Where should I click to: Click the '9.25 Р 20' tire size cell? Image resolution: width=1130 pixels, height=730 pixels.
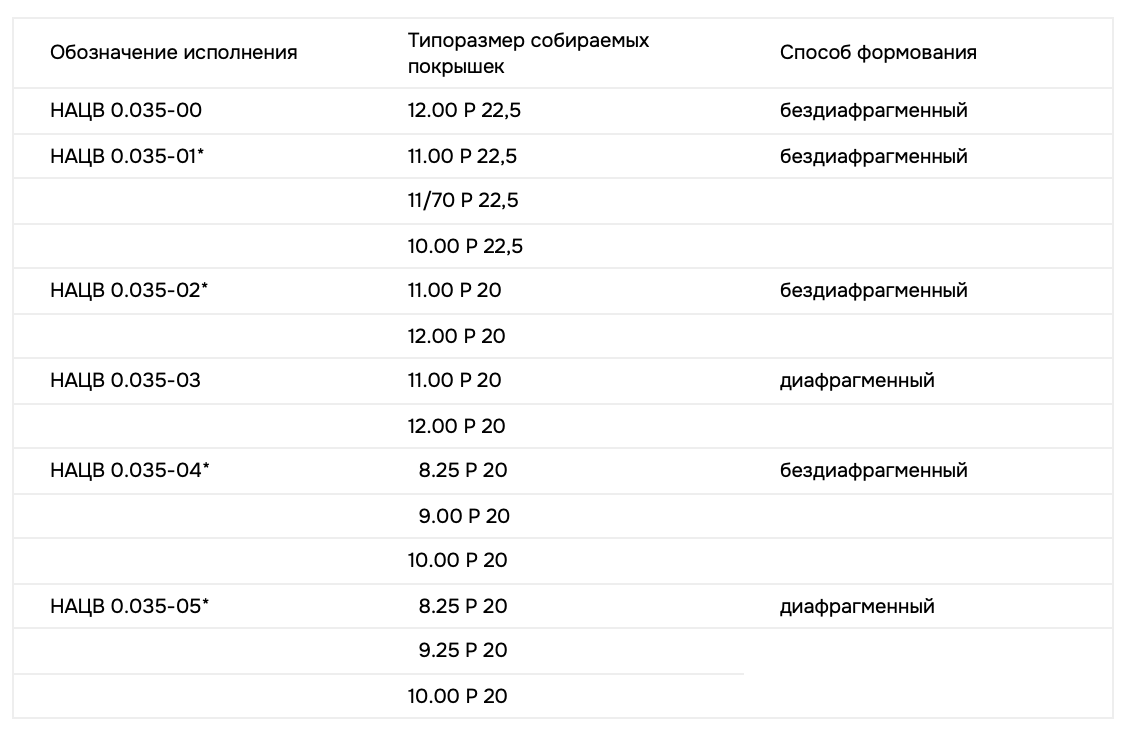click(x=463, y=651)
